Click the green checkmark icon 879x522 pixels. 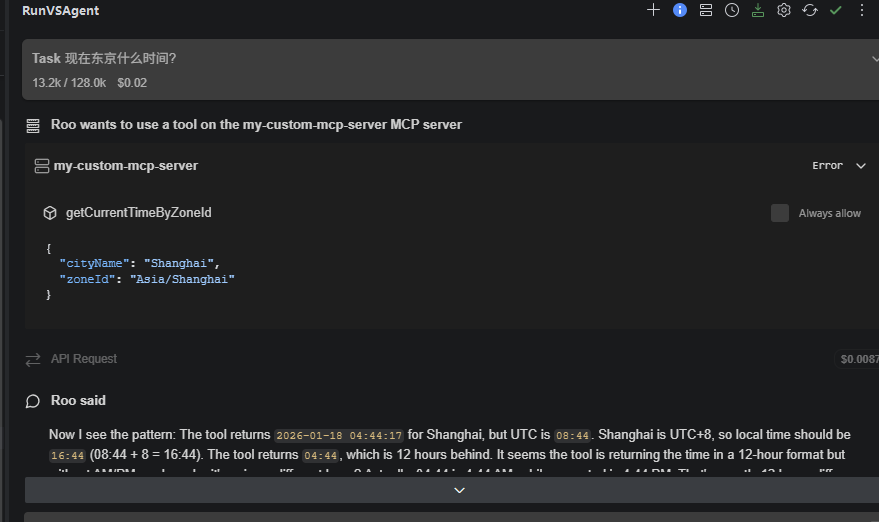coord(836,10)
